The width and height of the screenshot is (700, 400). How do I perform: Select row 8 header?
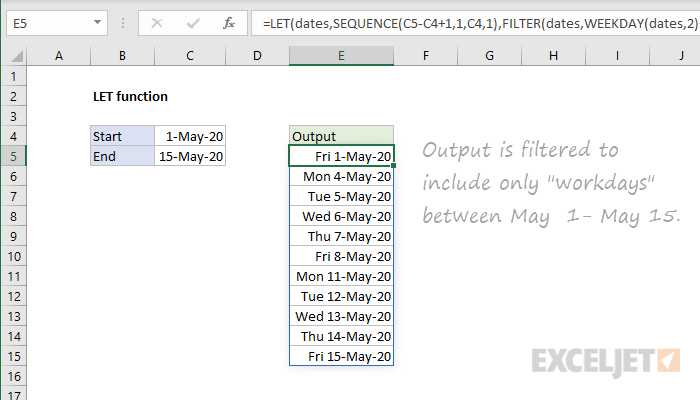click(13, 217)
